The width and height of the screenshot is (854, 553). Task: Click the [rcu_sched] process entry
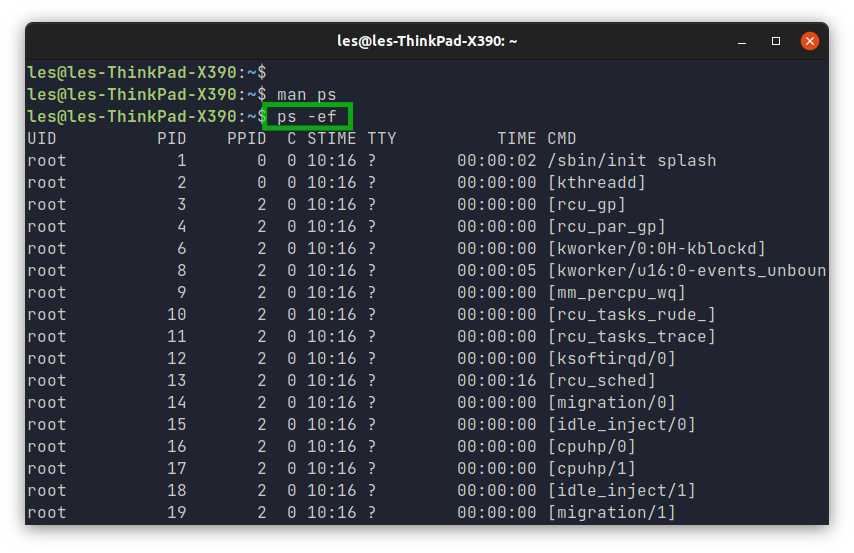tap(601, 380)
